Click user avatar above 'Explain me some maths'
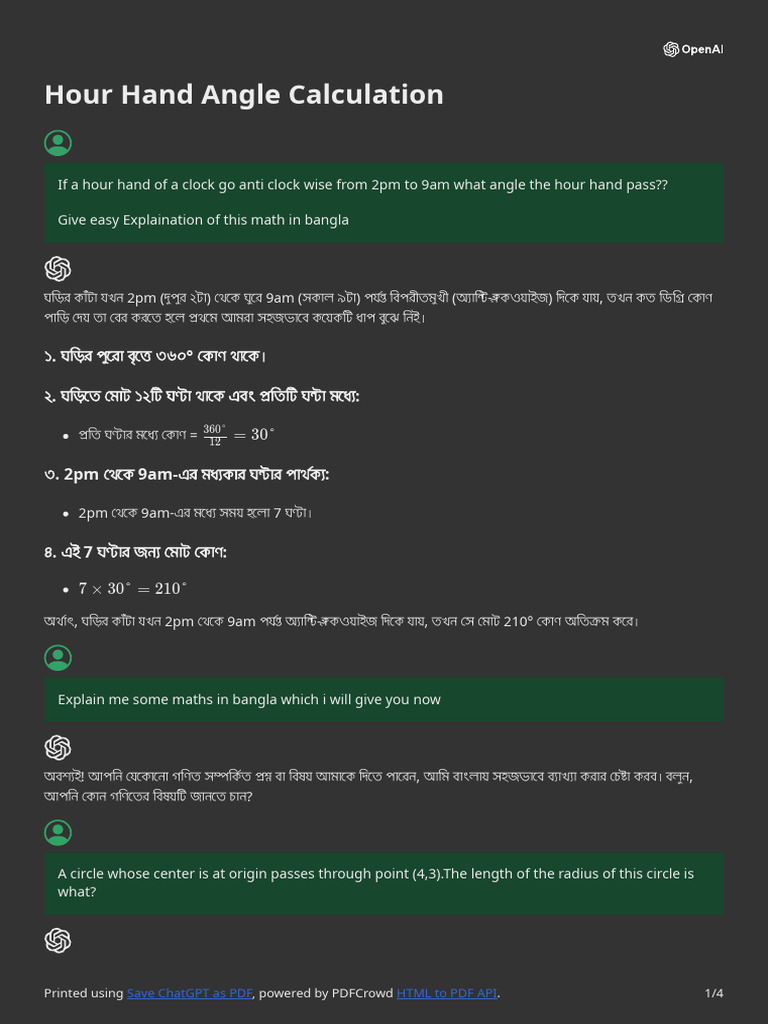768x1024 pixels. click(x=58, y=657)
